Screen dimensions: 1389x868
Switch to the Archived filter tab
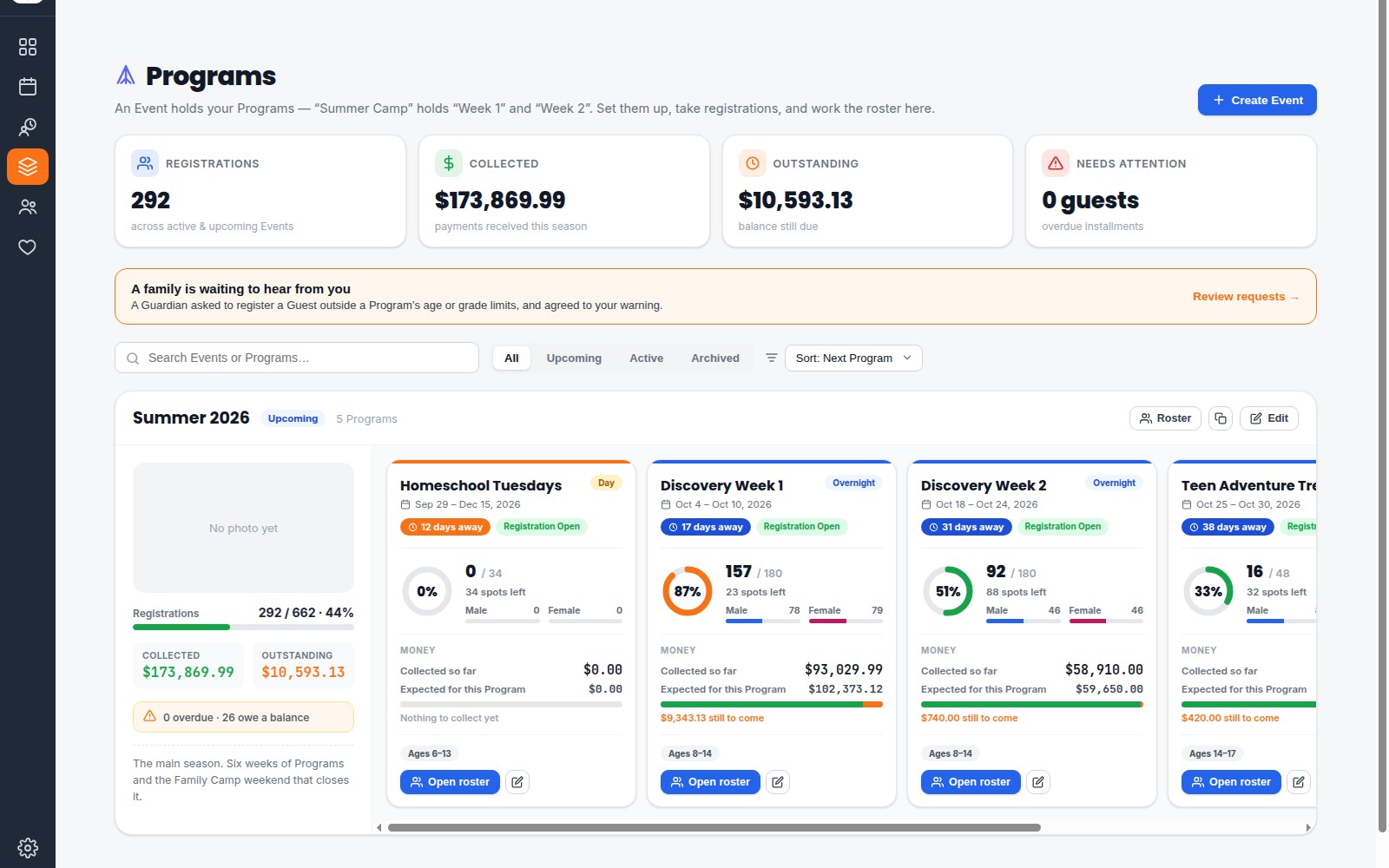715,358
